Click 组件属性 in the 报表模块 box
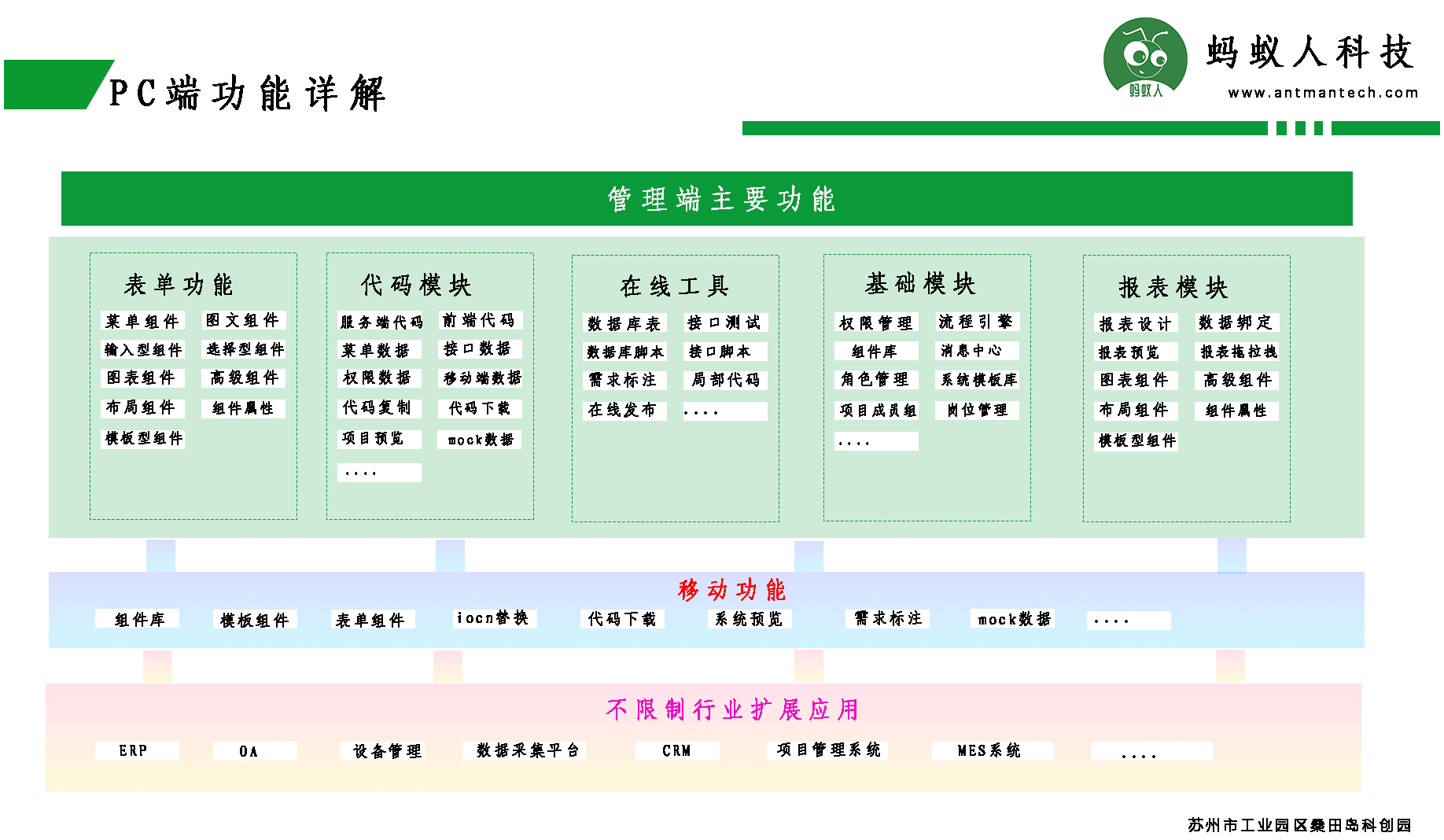This screenshot has height=840, width=1444. pyautogui.click(x=1236, y=411)
